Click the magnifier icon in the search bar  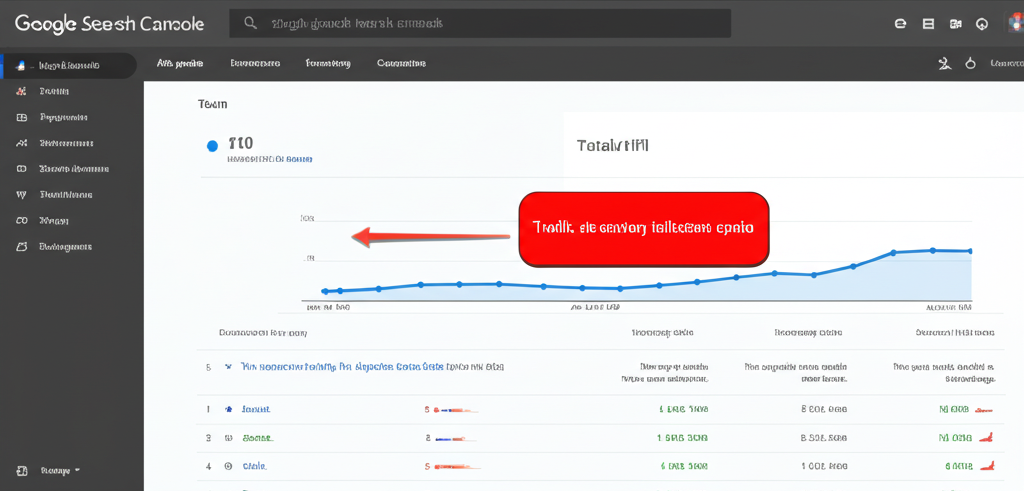pyautogui.click(x=250, y=23)
